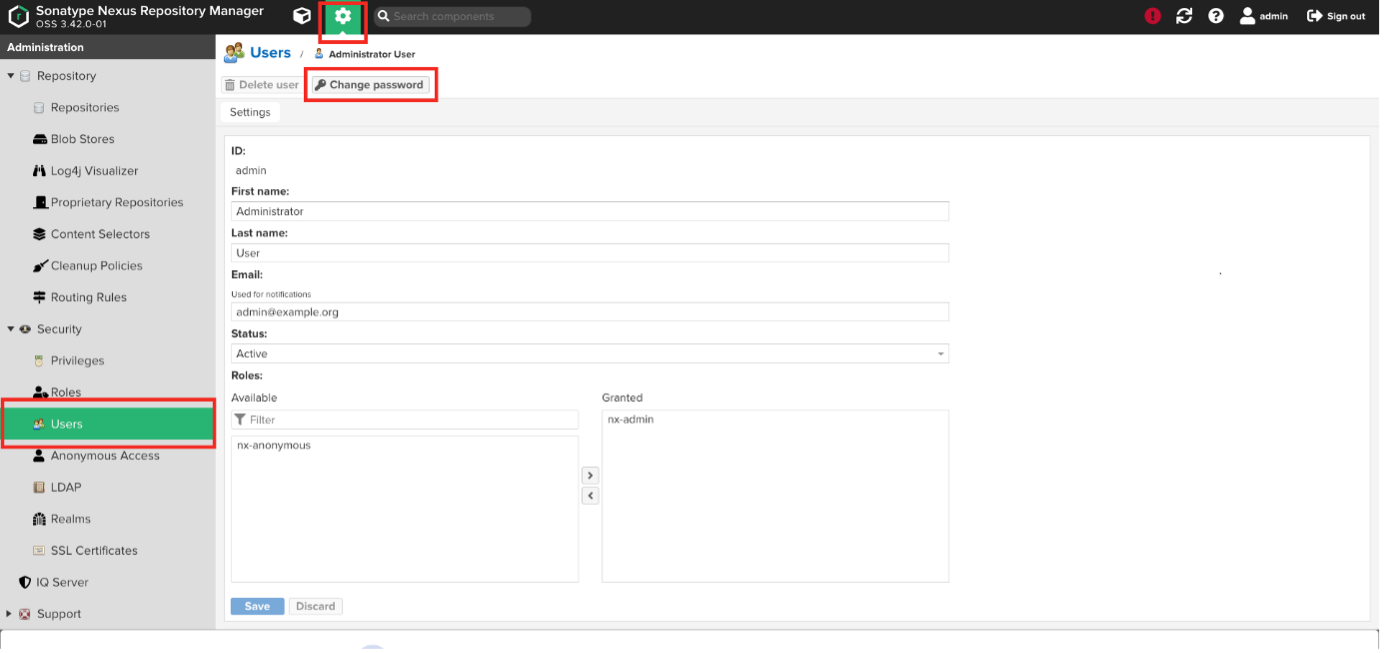Open the Help question mark icon

[1216, 16]
